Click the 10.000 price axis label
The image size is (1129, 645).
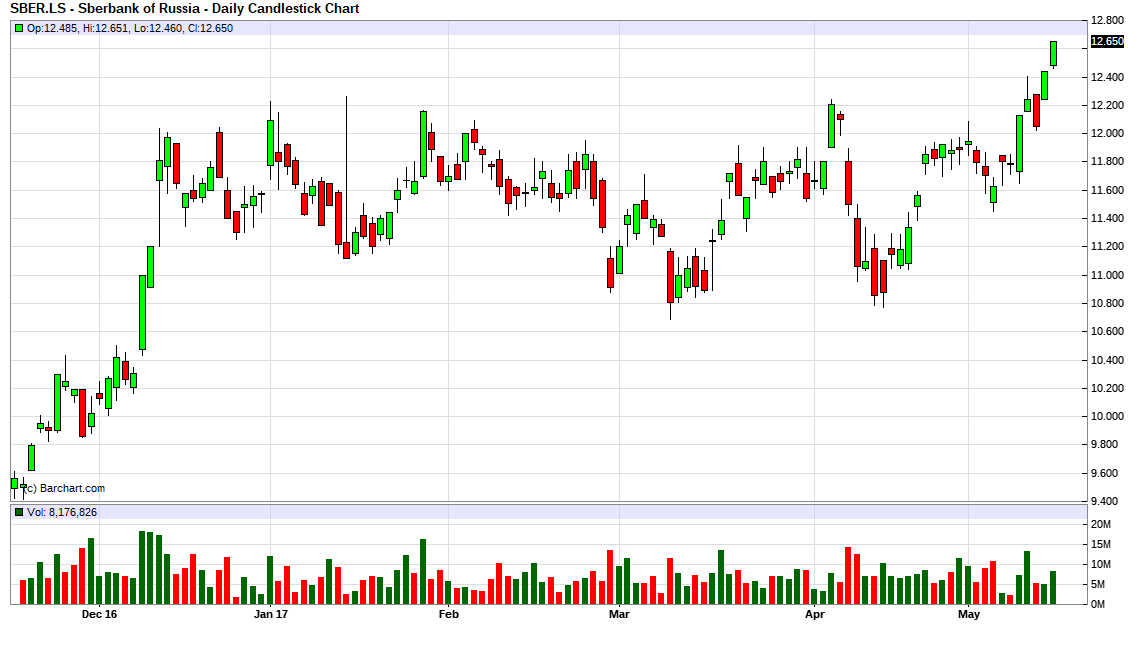click(1107, 416)
